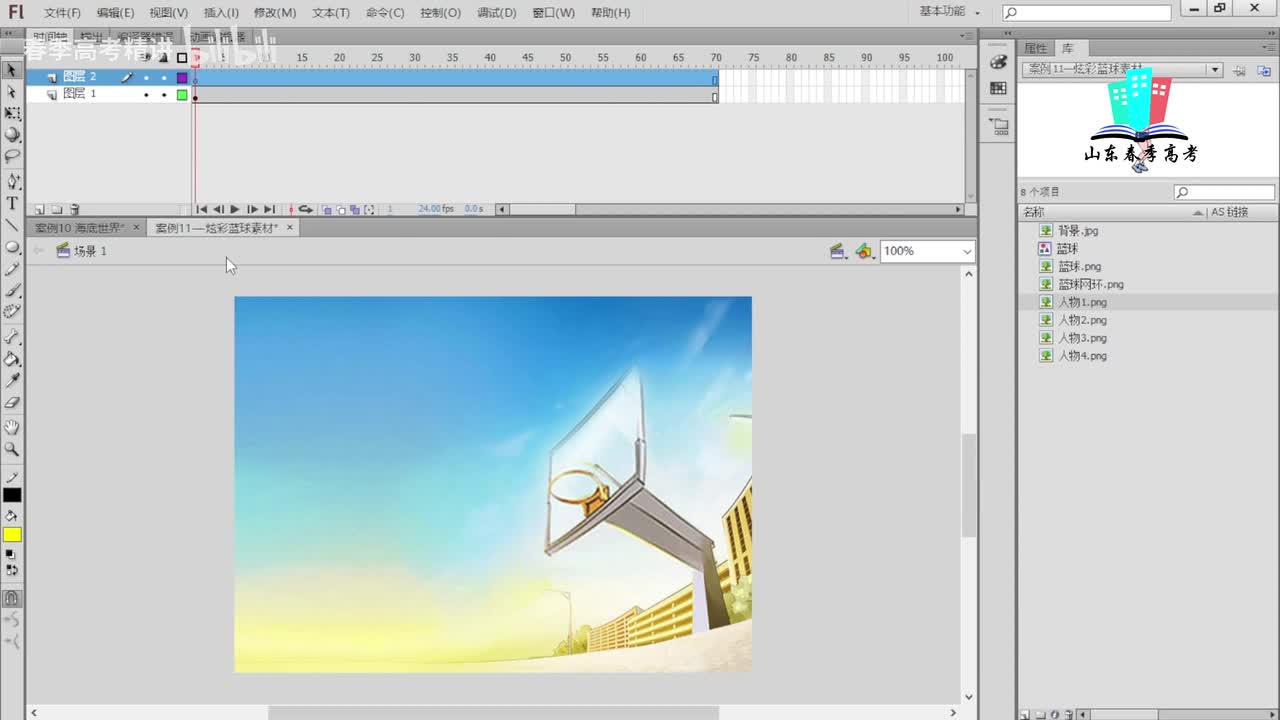Viewport: 1280px width, 720px height.
Task: Lock layer 图层 2
Action: [x=164, y=77]
